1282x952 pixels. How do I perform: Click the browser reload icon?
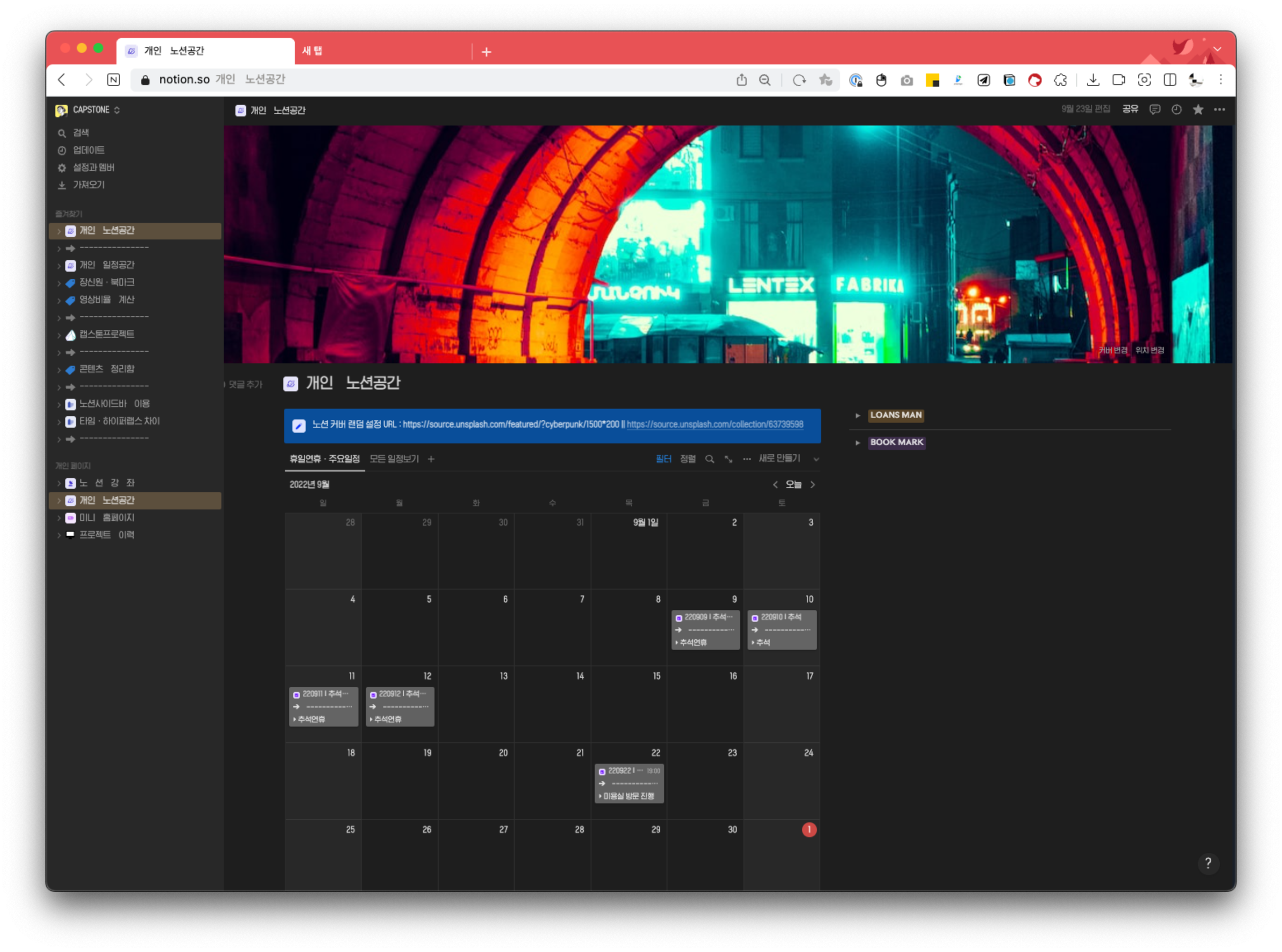799,80
